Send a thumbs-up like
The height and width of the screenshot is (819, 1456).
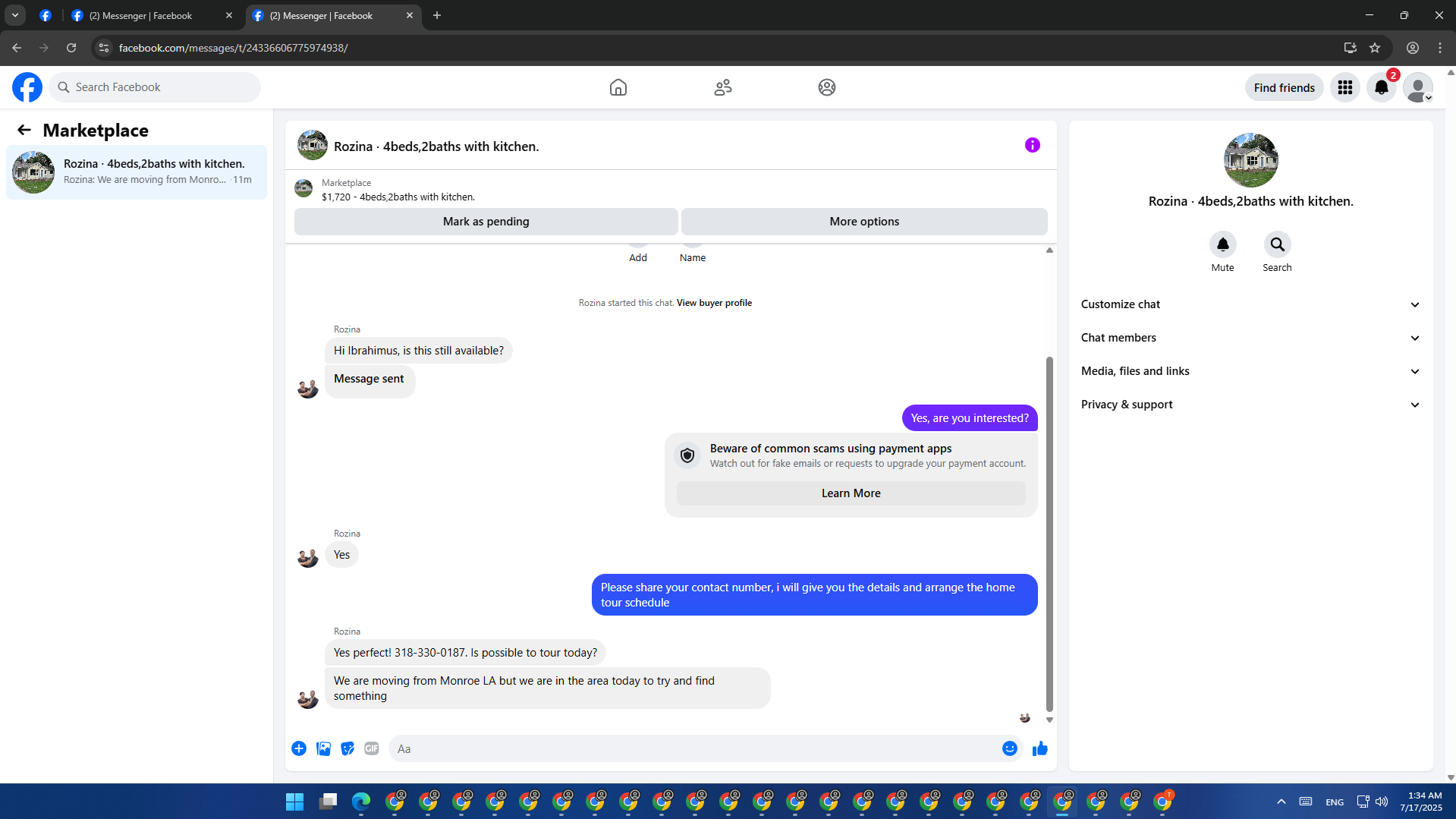(x=1040, y=748)
